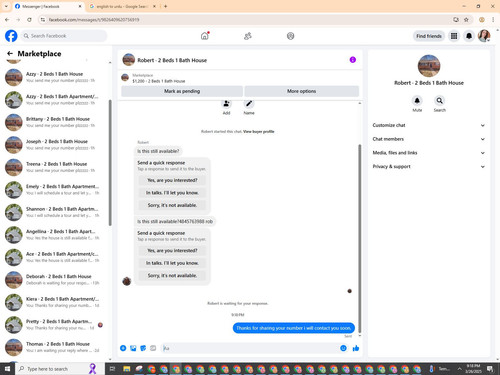Bookmark this page star icon
This screenshot has height=375, width=500.
[466, 20]
